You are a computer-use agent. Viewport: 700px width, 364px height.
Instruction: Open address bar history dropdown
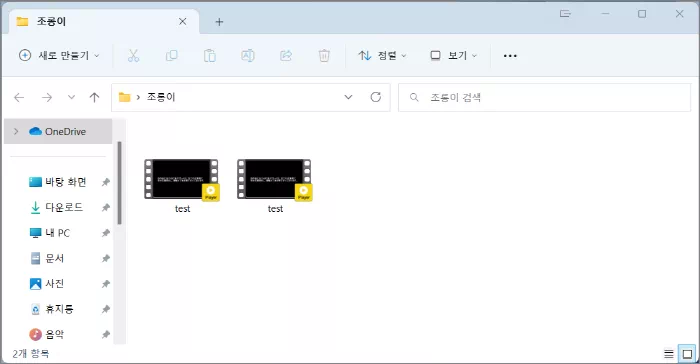348,97
